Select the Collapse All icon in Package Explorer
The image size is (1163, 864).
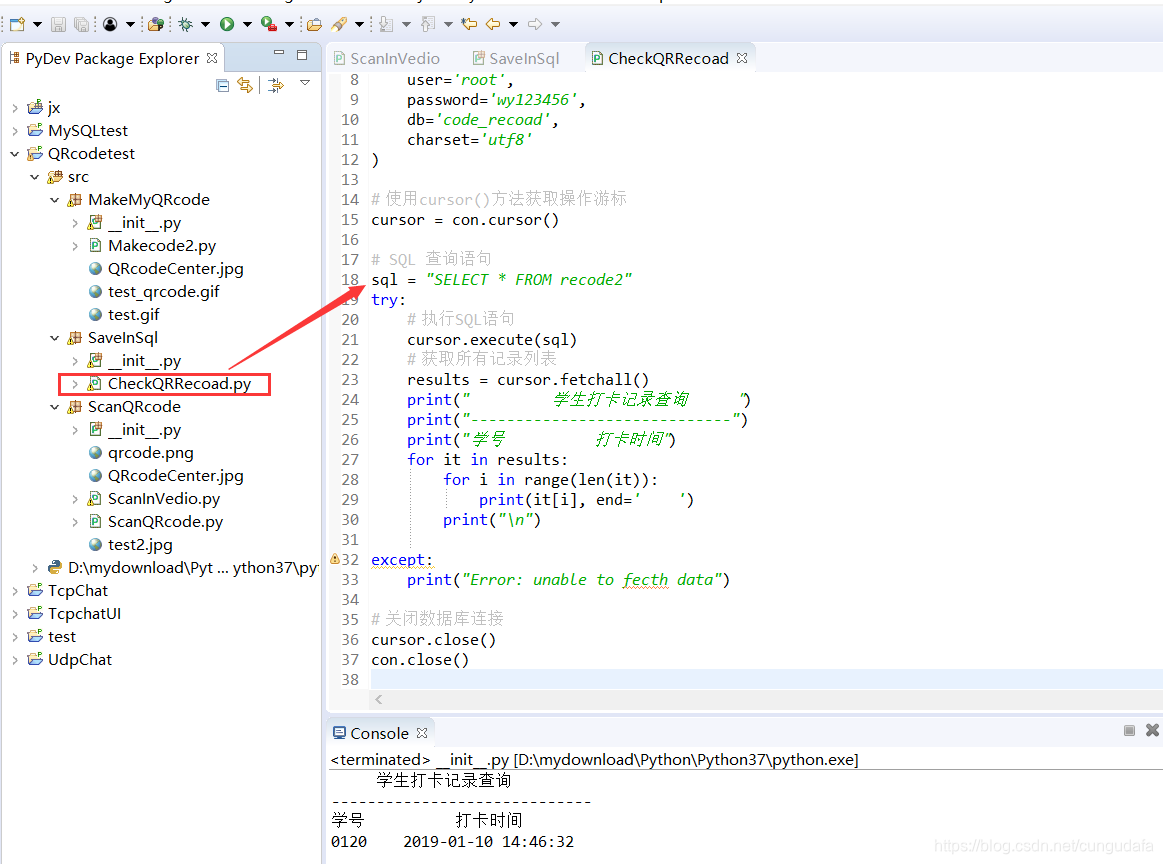pos(222,85)
